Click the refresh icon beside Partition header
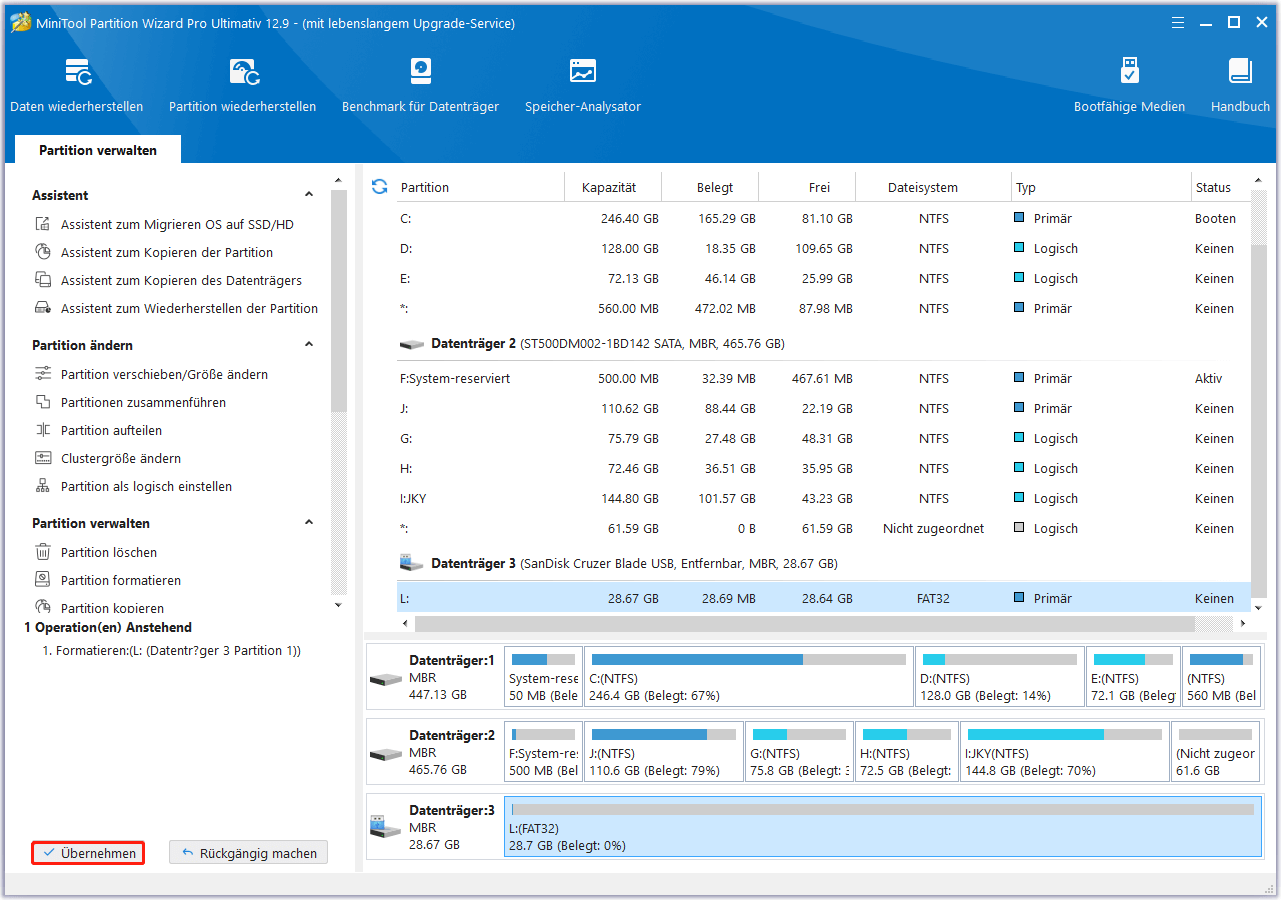1281x900 pixels. pos(379,187)
